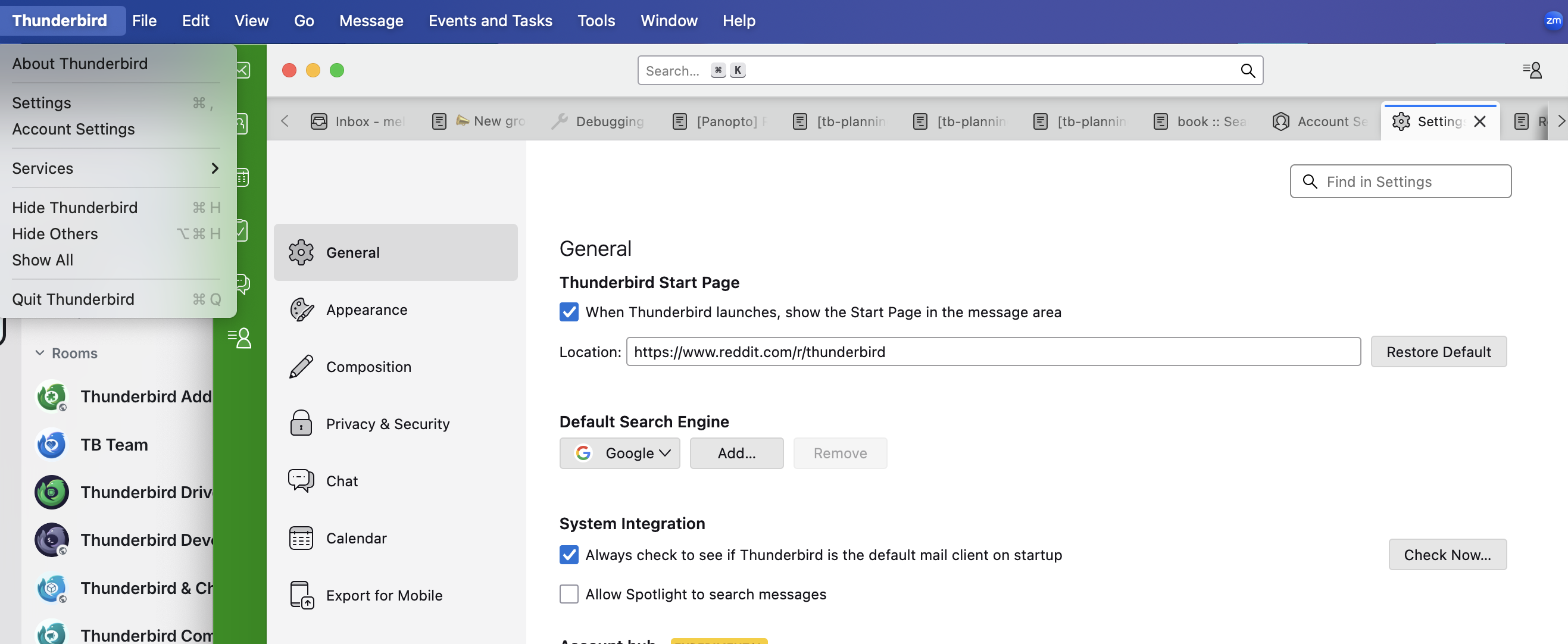Open the Calendar settings pane
Screen dimensions: 1568x644
point(355,538)
